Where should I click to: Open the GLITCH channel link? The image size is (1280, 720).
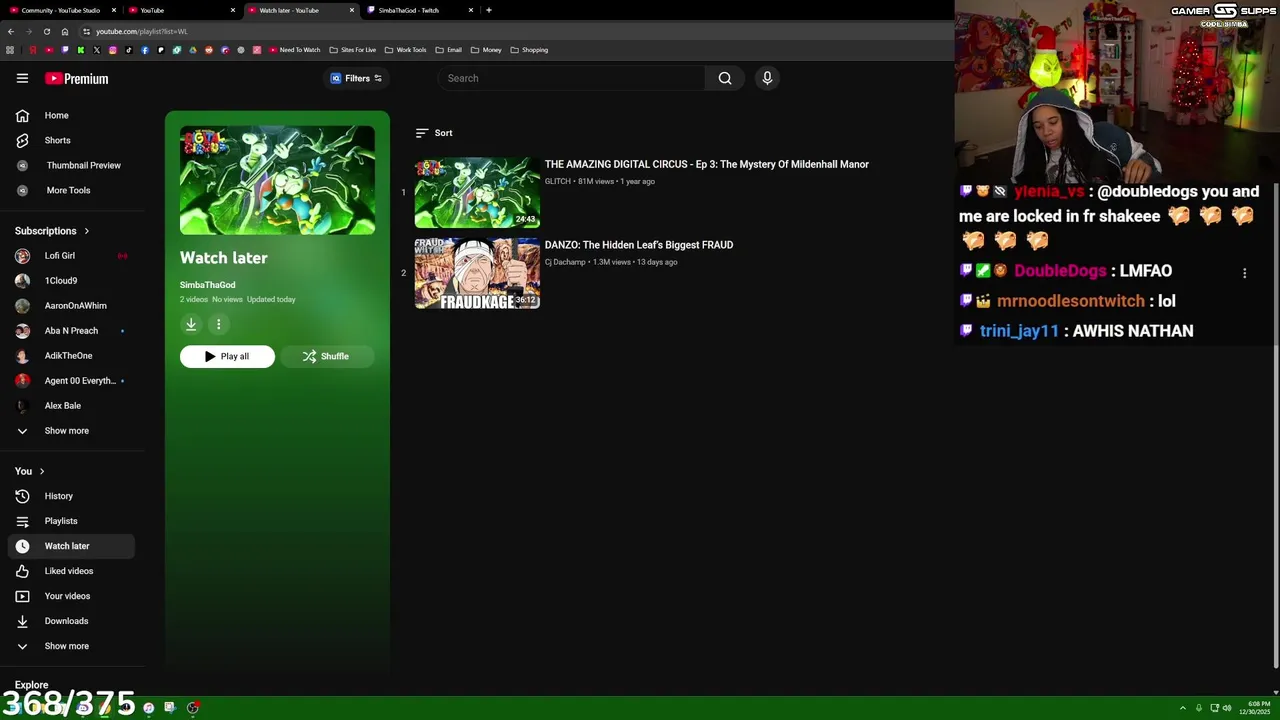click(x=557, y=181)
